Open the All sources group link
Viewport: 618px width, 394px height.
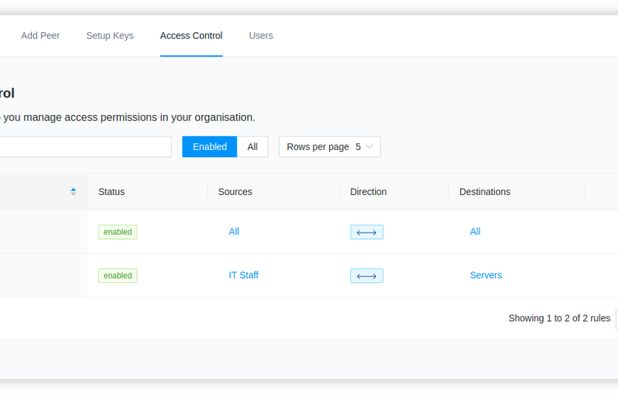[234, 231]
